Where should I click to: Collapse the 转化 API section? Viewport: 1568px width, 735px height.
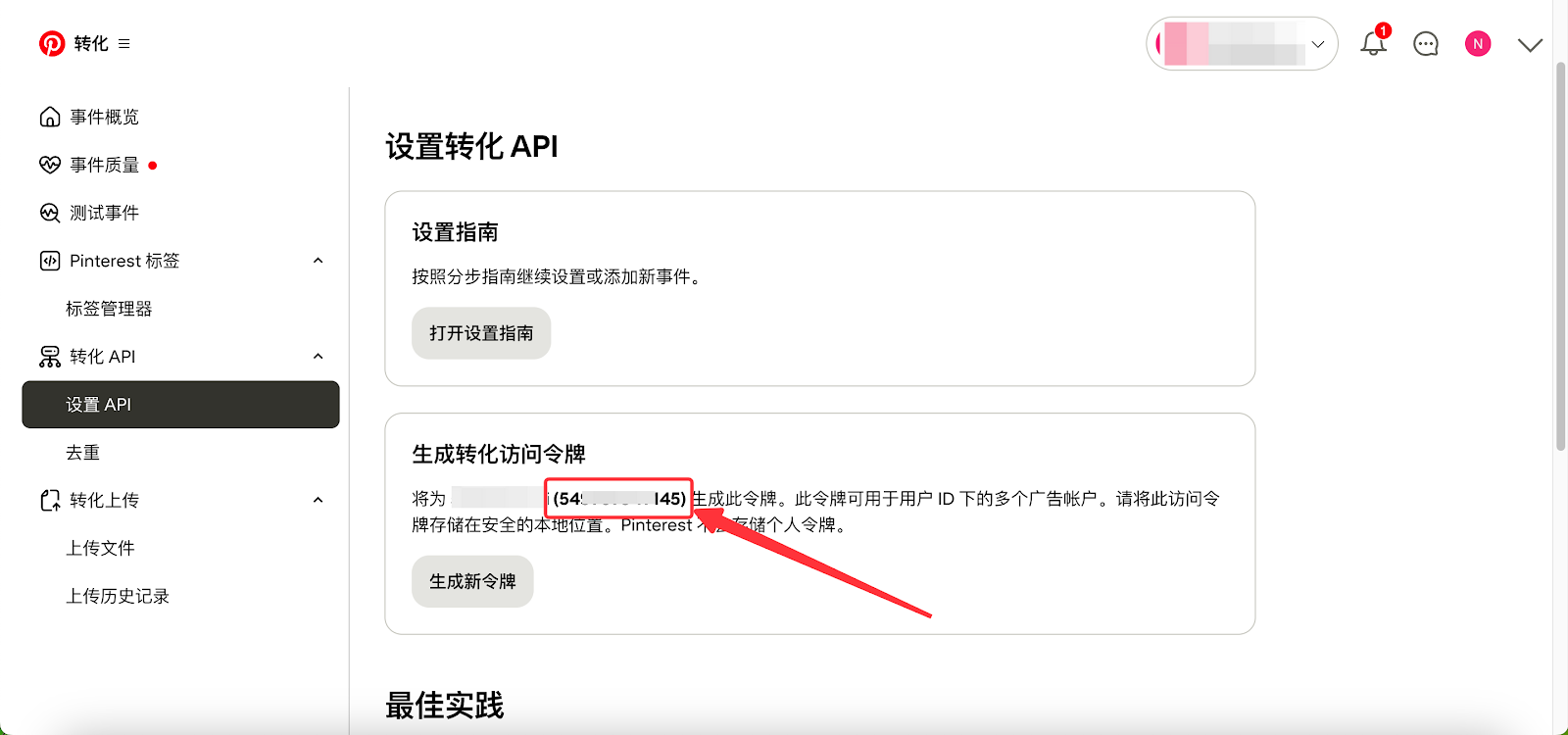coord(318,357)
